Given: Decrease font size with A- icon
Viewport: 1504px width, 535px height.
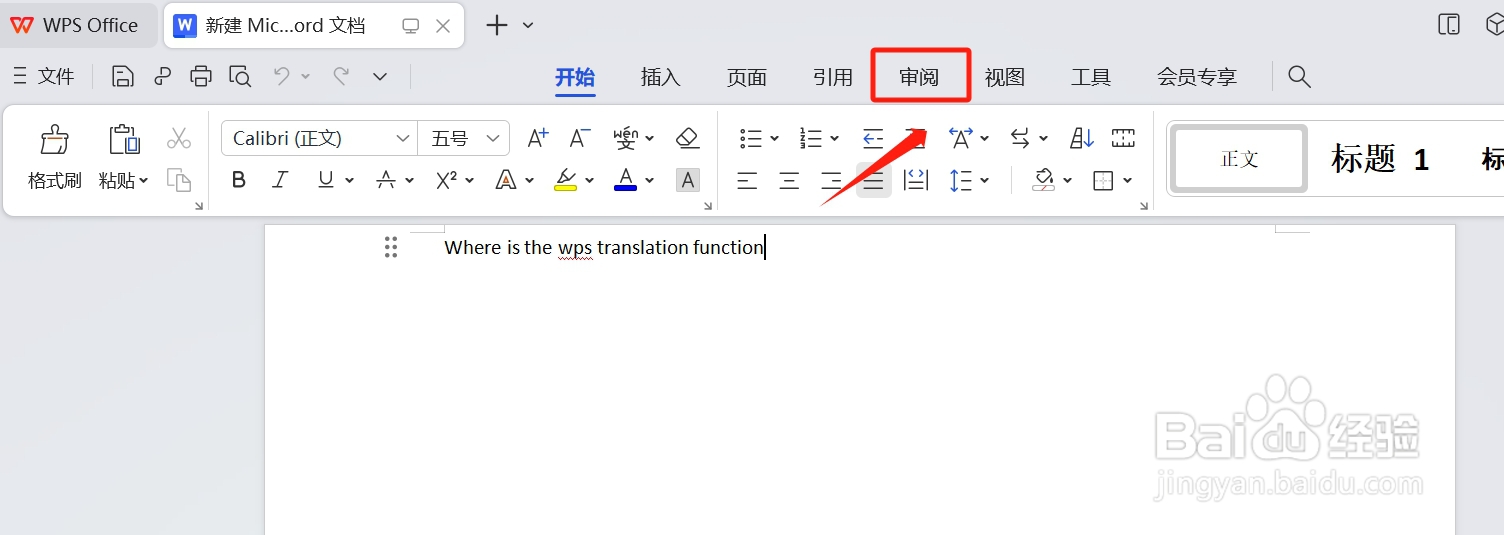Looking at the screenshot, I should point(580,138).
